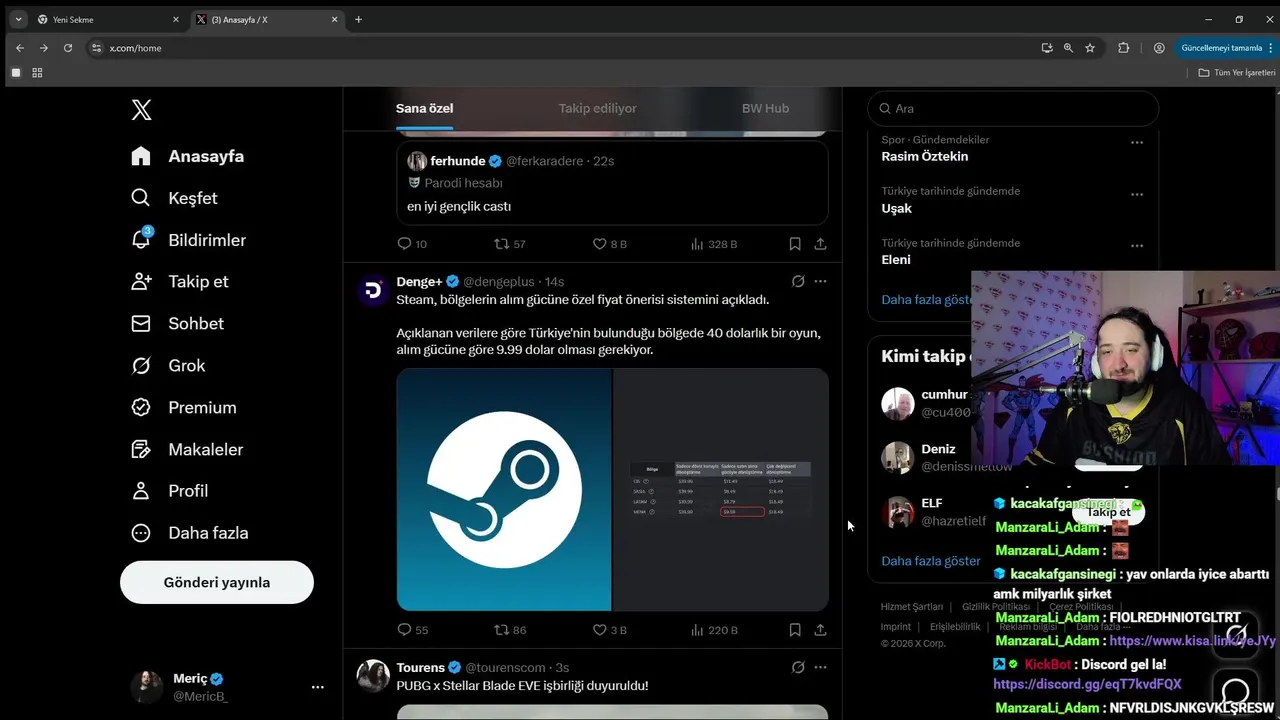Open Eleni trending topic
This screenshot has width=1280, height=720.
click(x=896, y=260)
